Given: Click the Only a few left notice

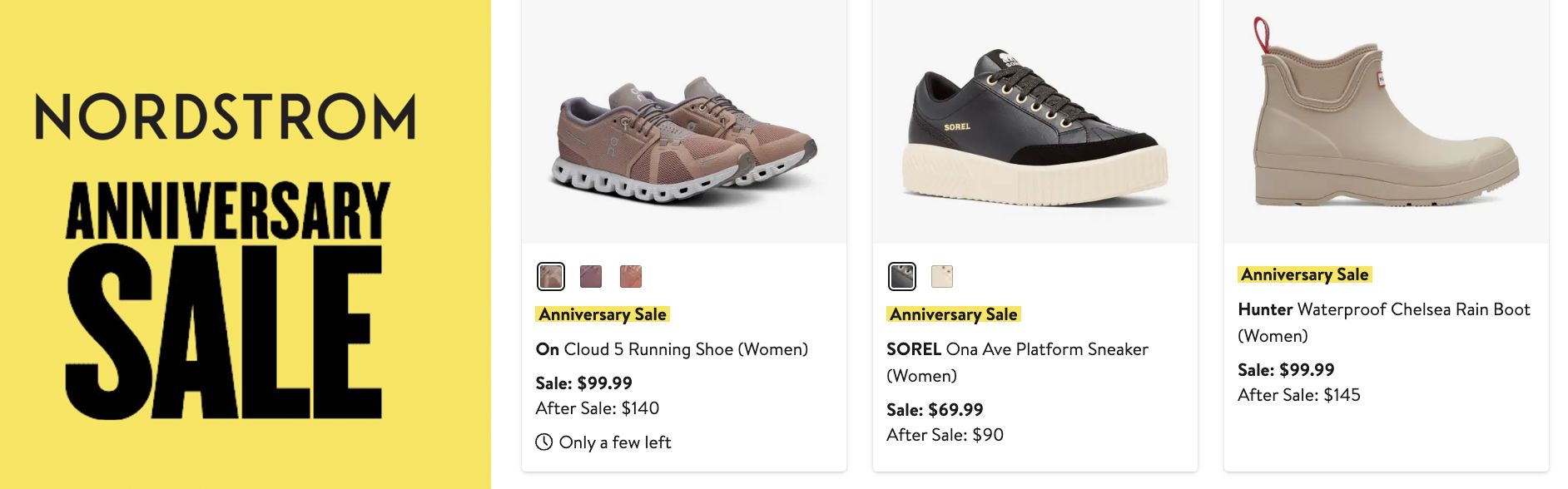Looking at the screenshot, I should [614, 442].
